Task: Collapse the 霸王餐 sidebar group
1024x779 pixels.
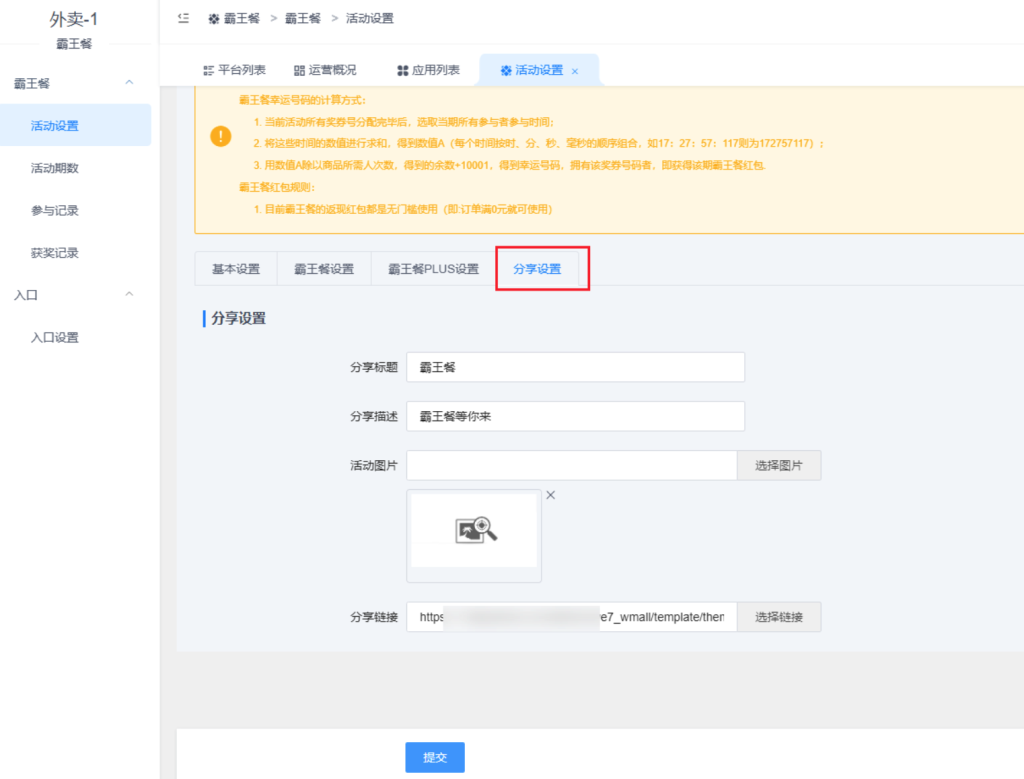Action: [129, 83]
